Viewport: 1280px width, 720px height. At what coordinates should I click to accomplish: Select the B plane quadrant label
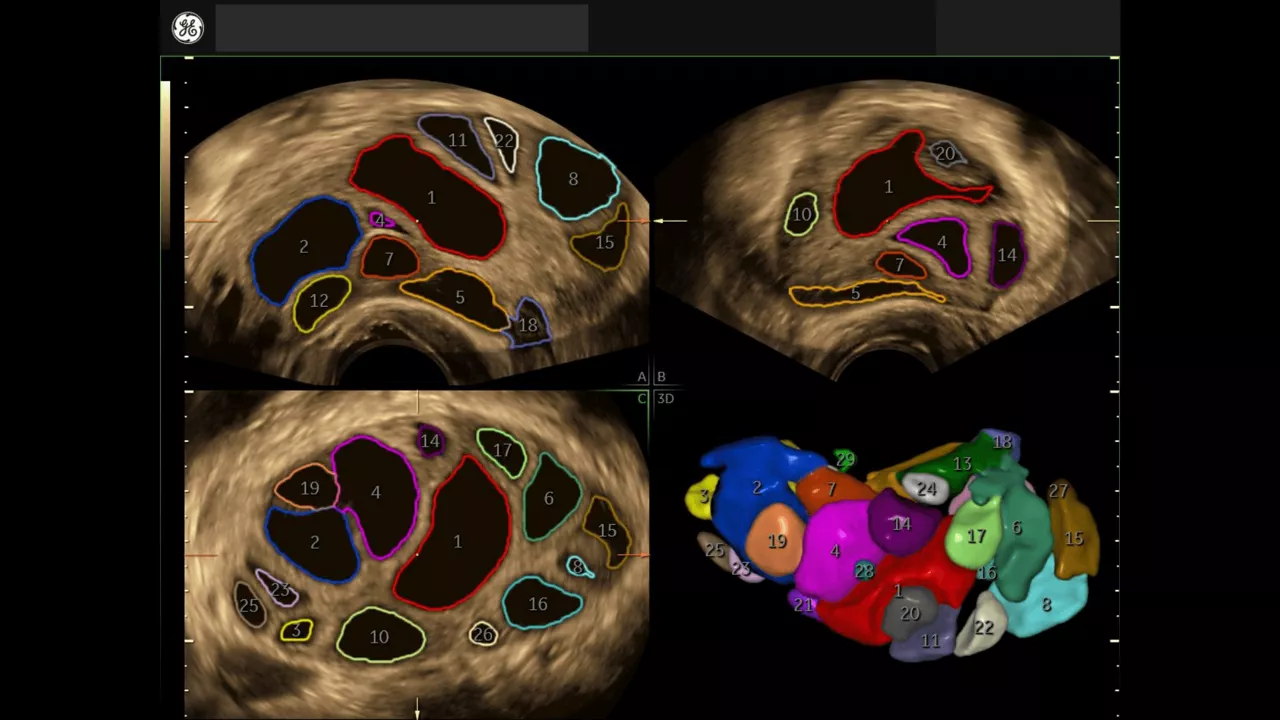click(661, 377)
